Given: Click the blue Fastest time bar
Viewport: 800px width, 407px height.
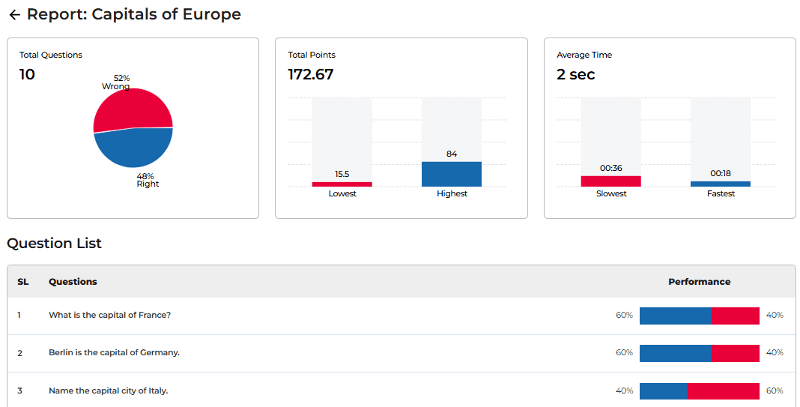Looking at the screenshot, I should pos(720,184).
